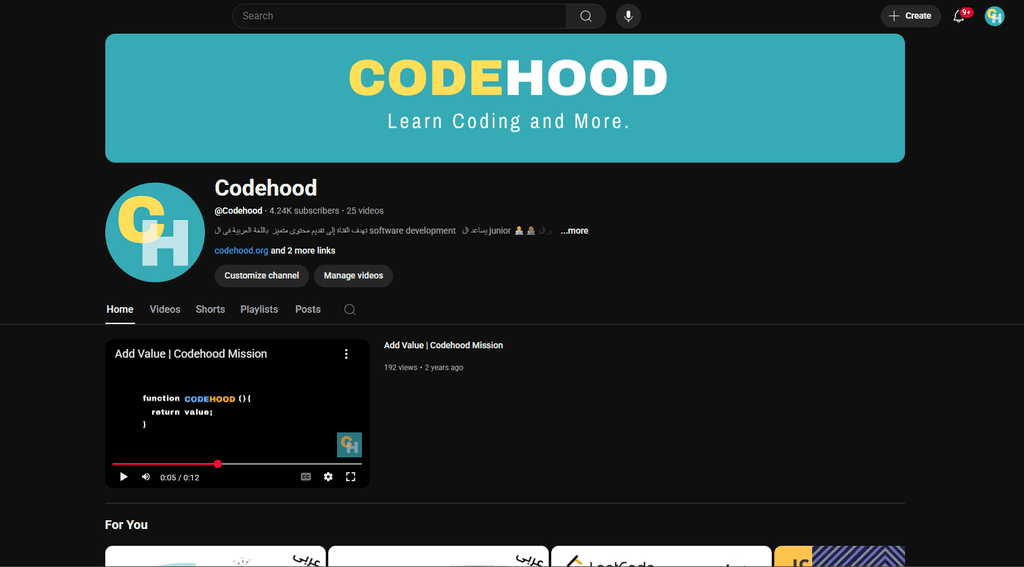Click "192 views" text
Viewport: 1024px width, 567px height.
(400, 368)
